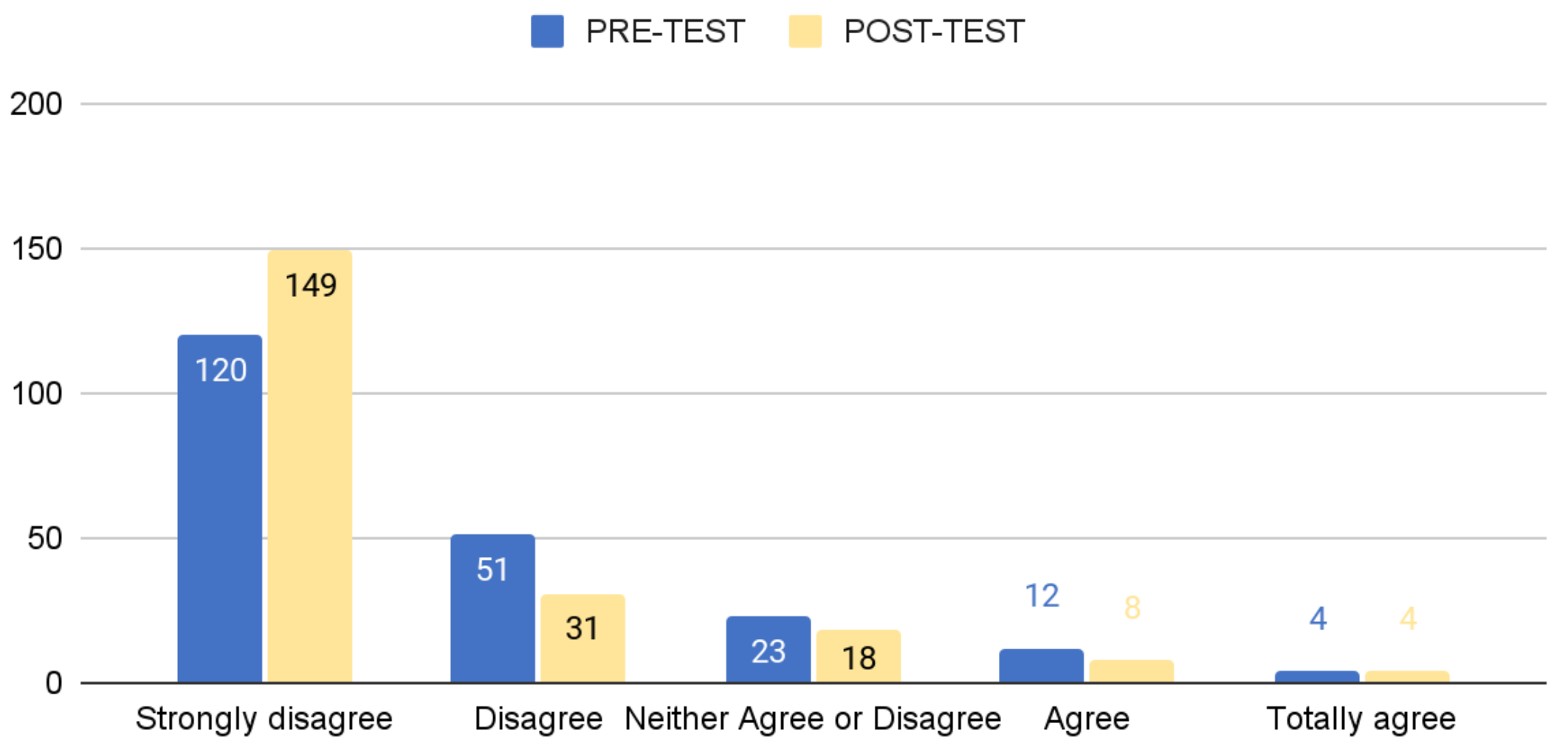Click the yellow POST-TEST legend swatch
Image resolution: width=1568 pixels, height=749 pixels.
pos(805,32)
